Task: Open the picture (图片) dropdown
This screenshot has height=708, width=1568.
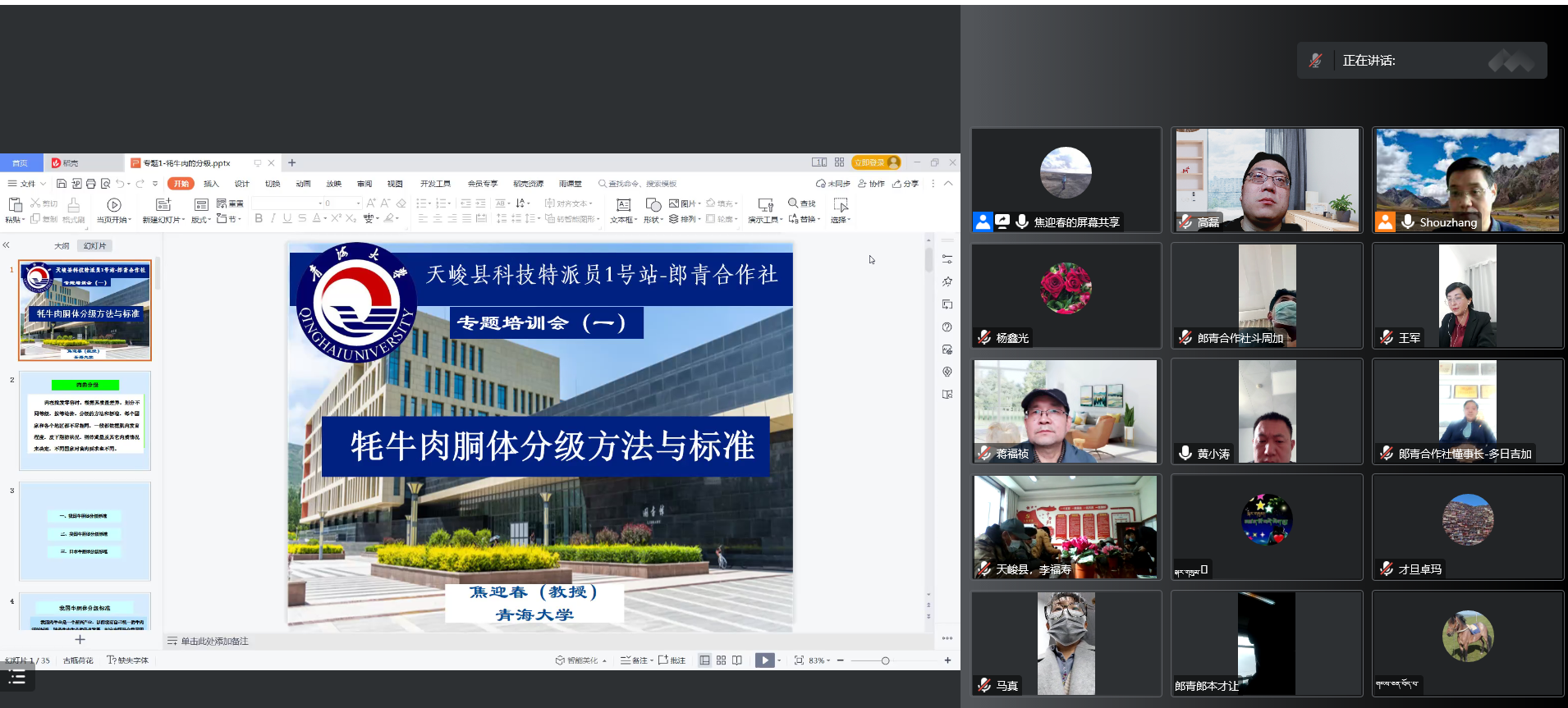Action: coord(685,203)
